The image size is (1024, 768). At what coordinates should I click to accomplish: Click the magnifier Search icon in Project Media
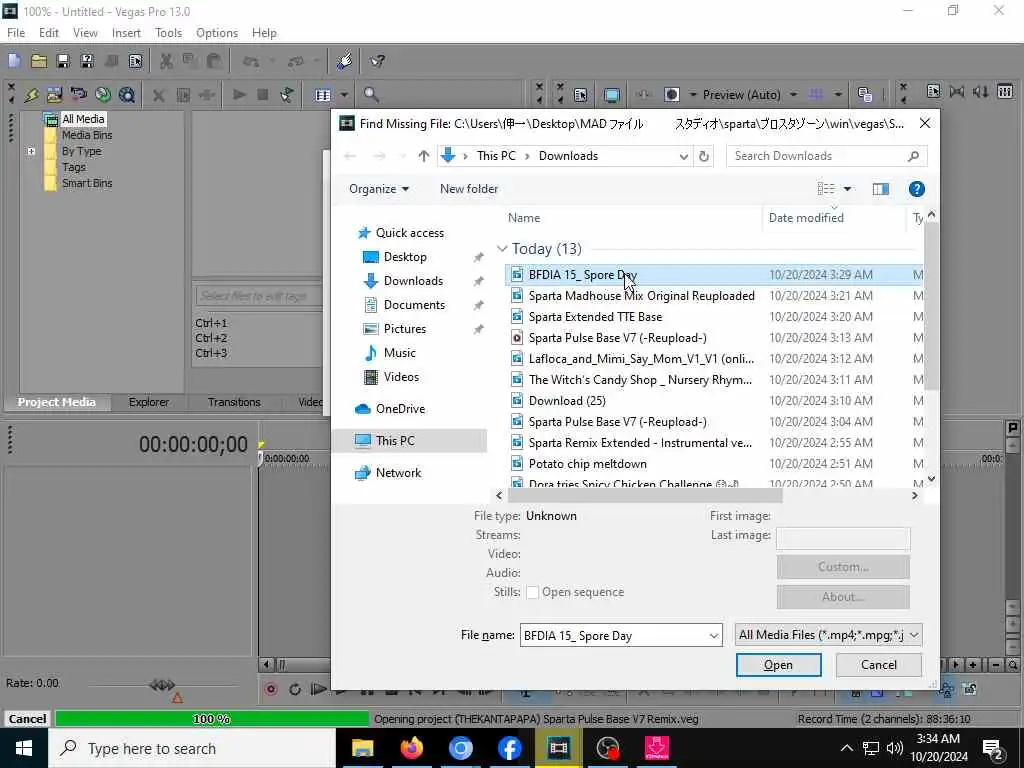coord(371,95)
